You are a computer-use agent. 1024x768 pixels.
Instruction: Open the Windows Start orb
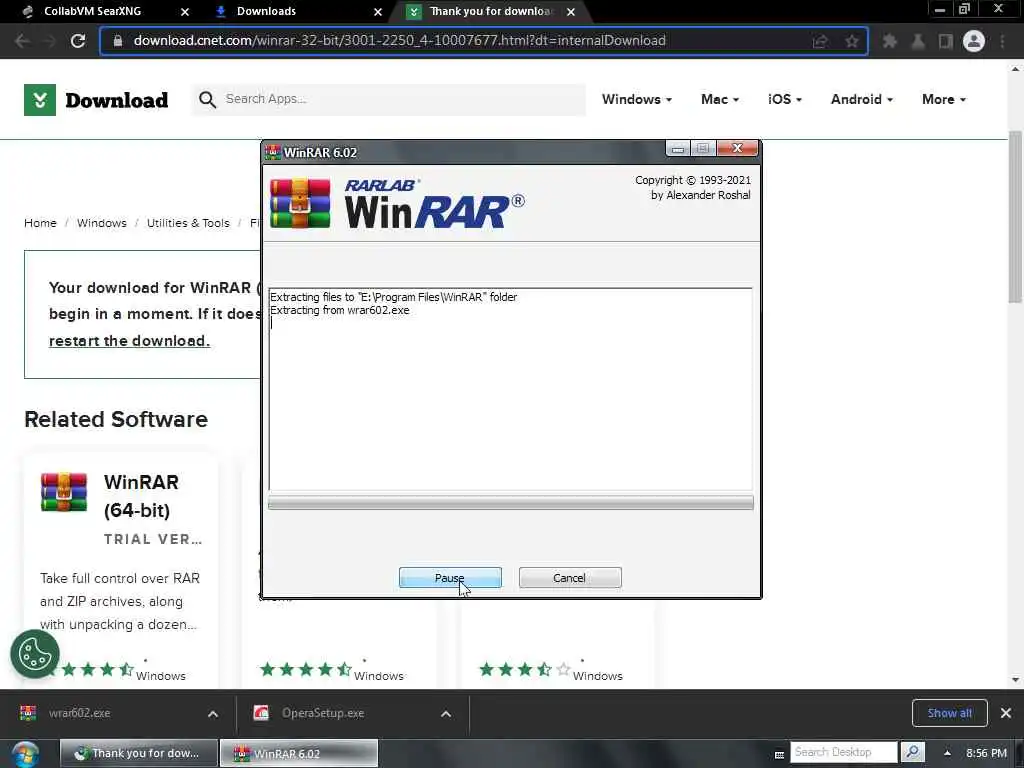tap(25, 754)
